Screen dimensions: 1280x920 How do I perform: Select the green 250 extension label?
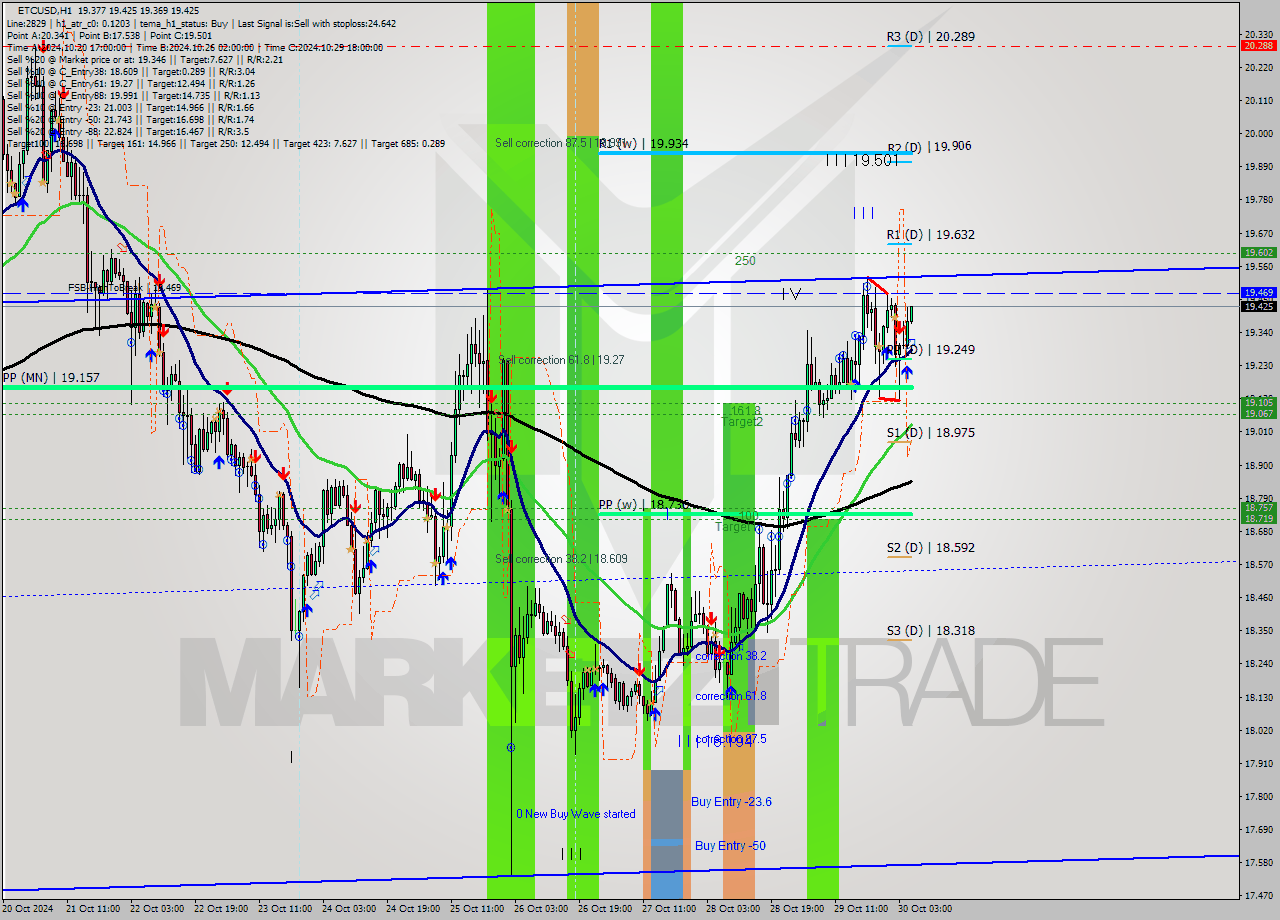pos(745,261)
